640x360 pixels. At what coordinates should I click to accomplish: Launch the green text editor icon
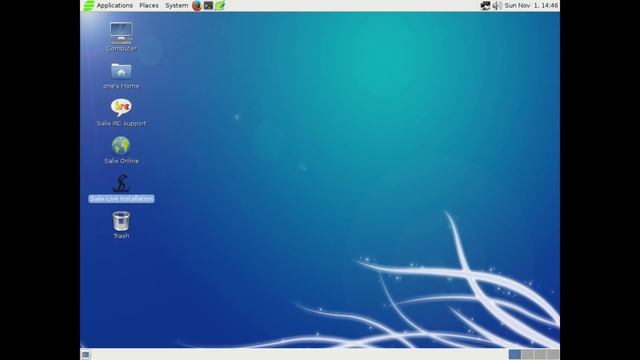click(220, 6)
